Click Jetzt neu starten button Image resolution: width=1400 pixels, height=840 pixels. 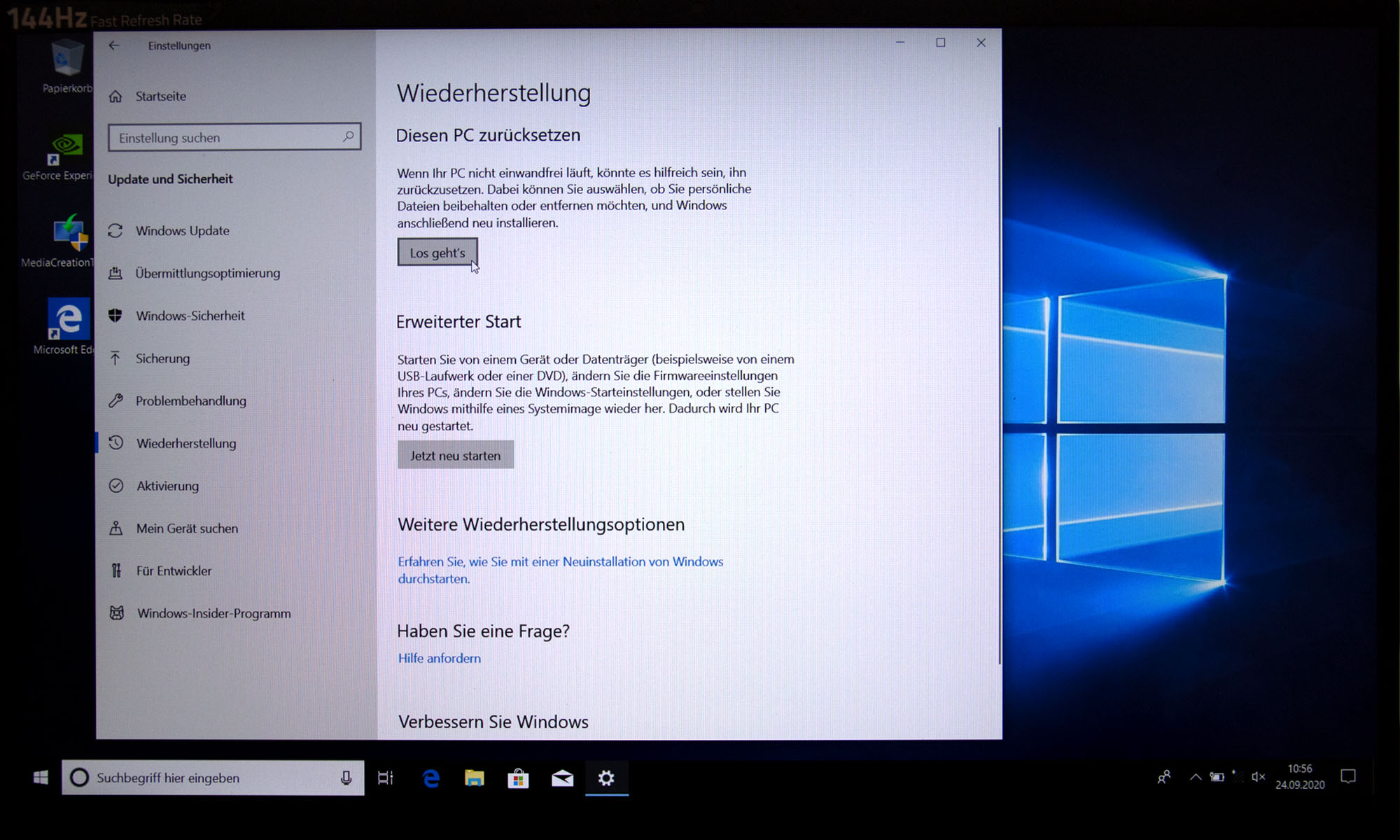click(456, 455)
